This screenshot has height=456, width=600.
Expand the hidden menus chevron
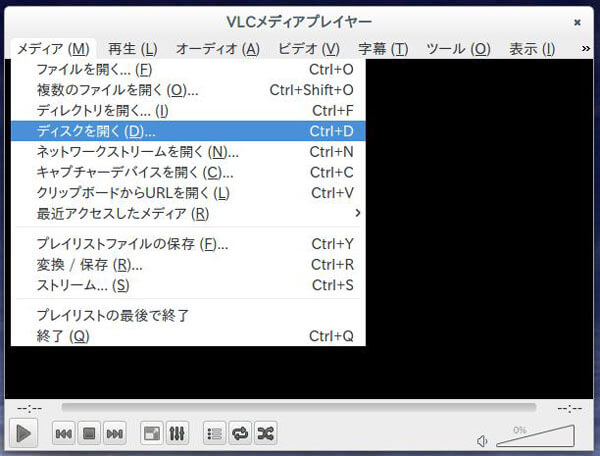585,49
